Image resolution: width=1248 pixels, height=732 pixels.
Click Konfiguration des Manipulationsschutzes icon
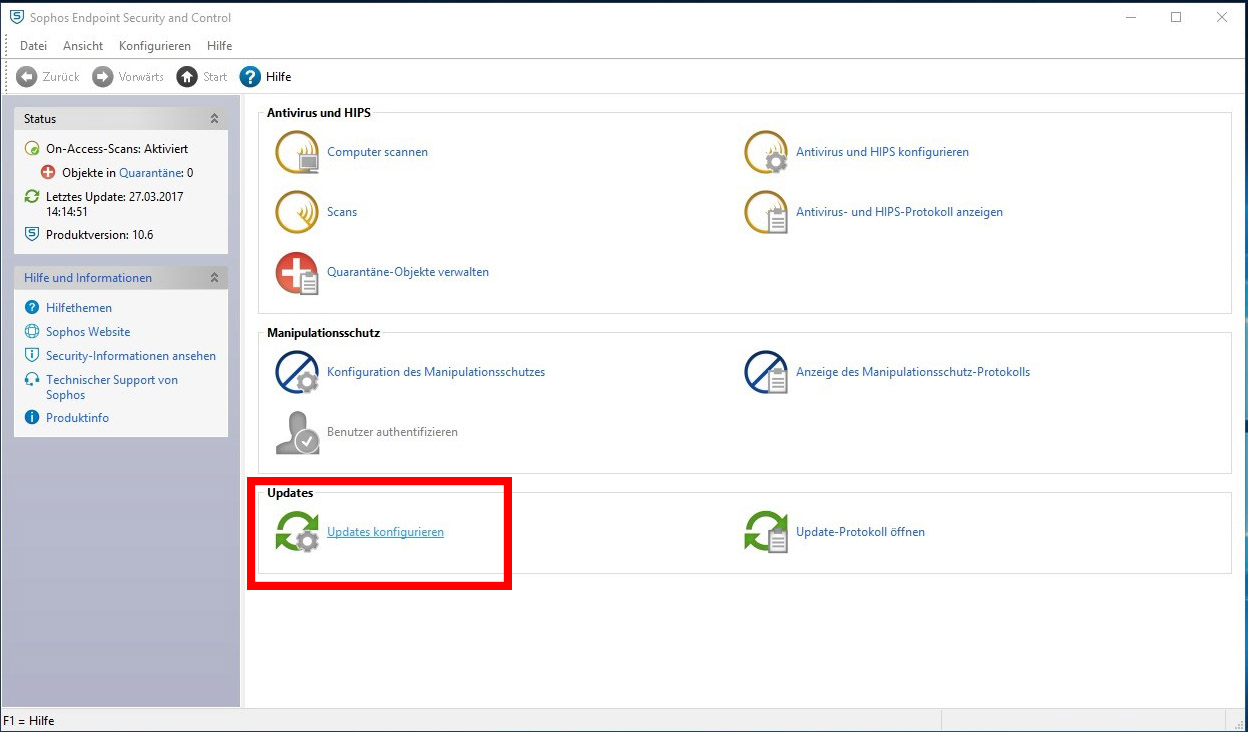click(x=297, y=372)
